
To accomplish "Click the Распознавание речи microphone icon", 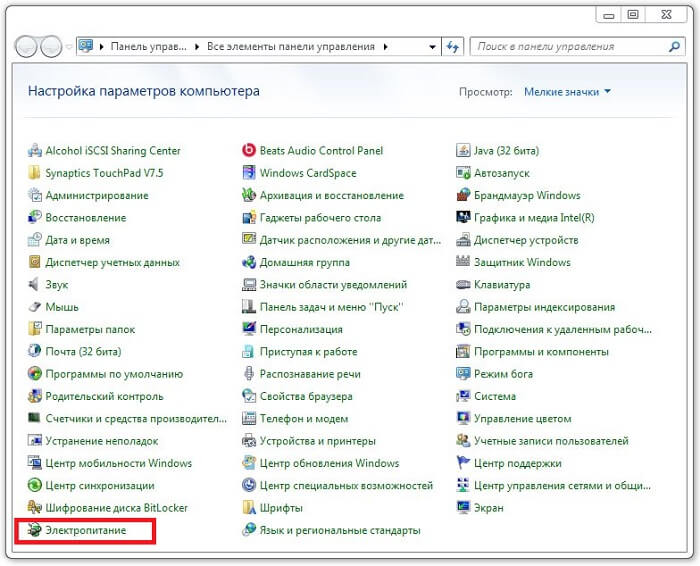I will pyautogui.click(x=249, y=374).
